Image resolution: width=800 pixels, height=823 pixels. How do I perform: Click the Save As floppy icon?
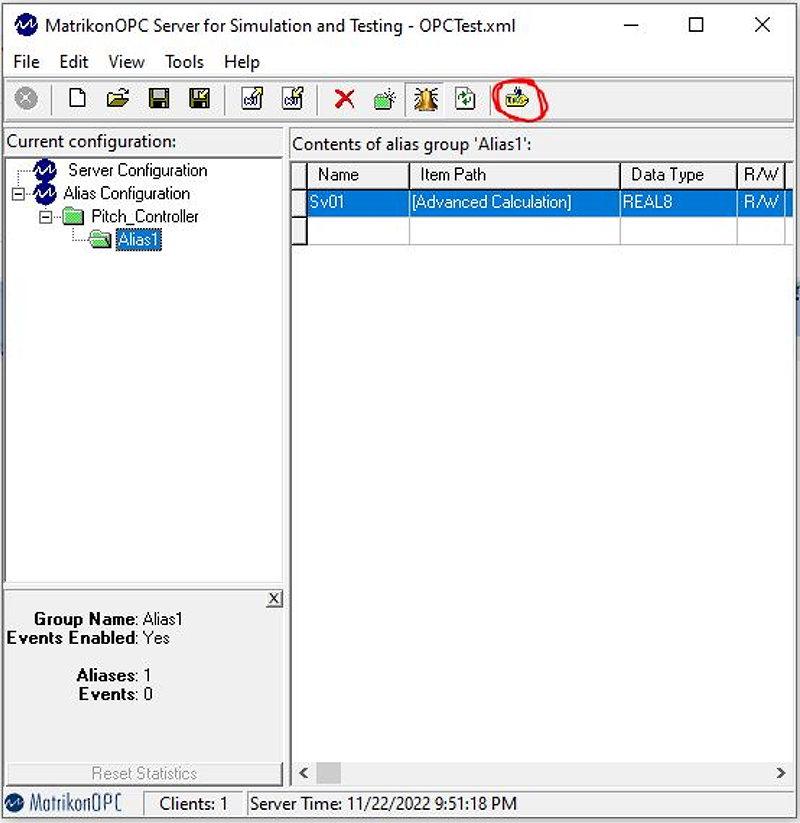click(x=199, y=98)
